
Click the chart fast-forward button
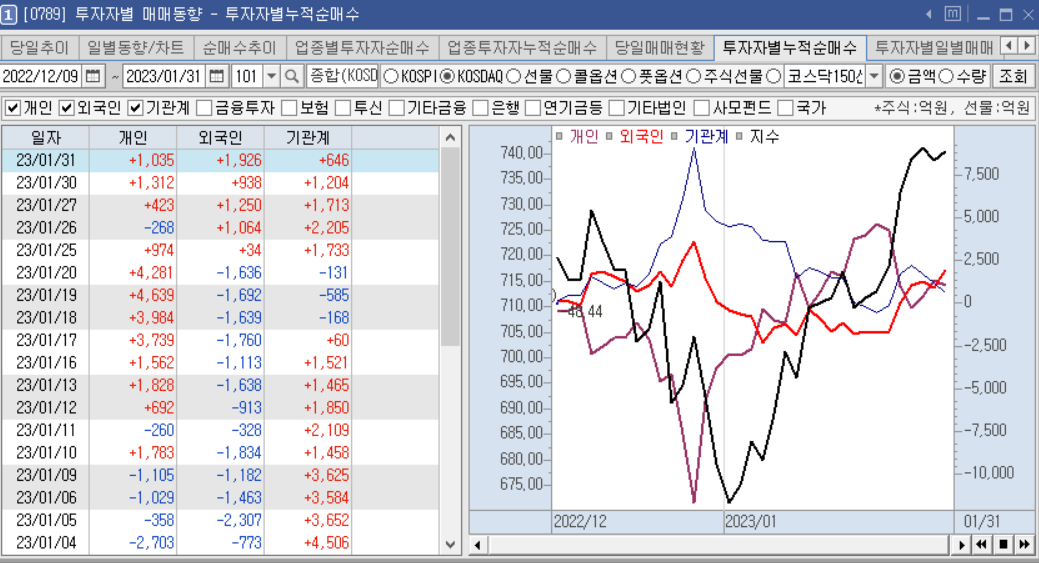pos(1024,544)
